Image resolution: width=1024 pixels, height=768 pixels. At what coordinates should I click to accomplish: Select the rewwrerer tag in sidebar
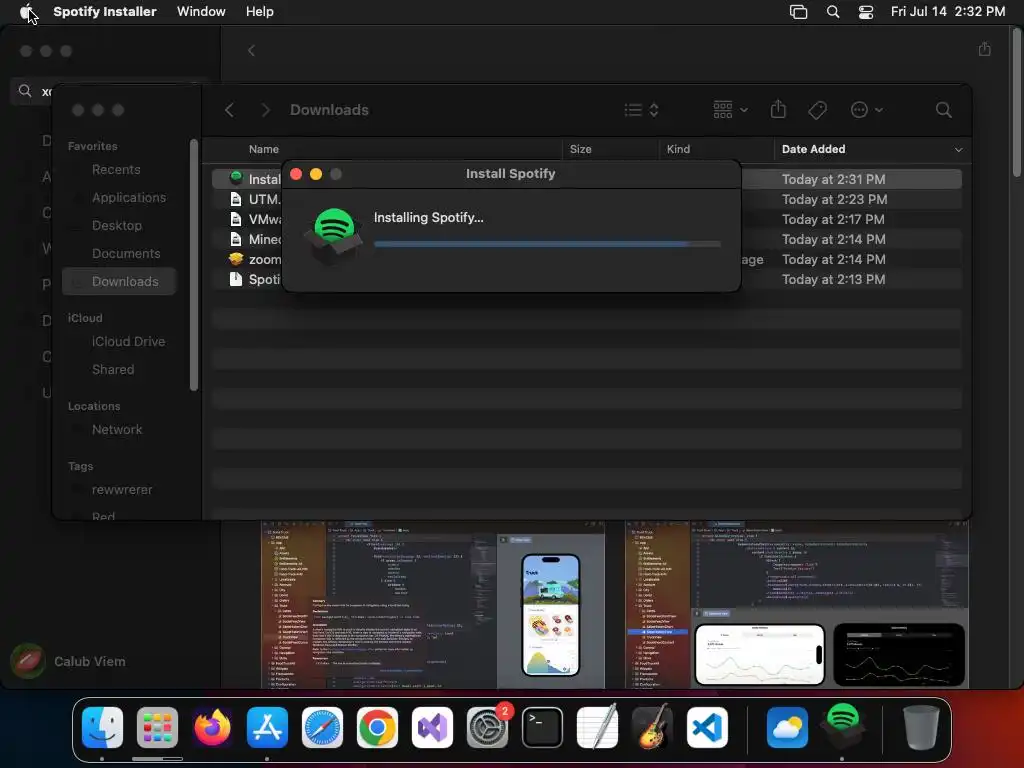121,490
